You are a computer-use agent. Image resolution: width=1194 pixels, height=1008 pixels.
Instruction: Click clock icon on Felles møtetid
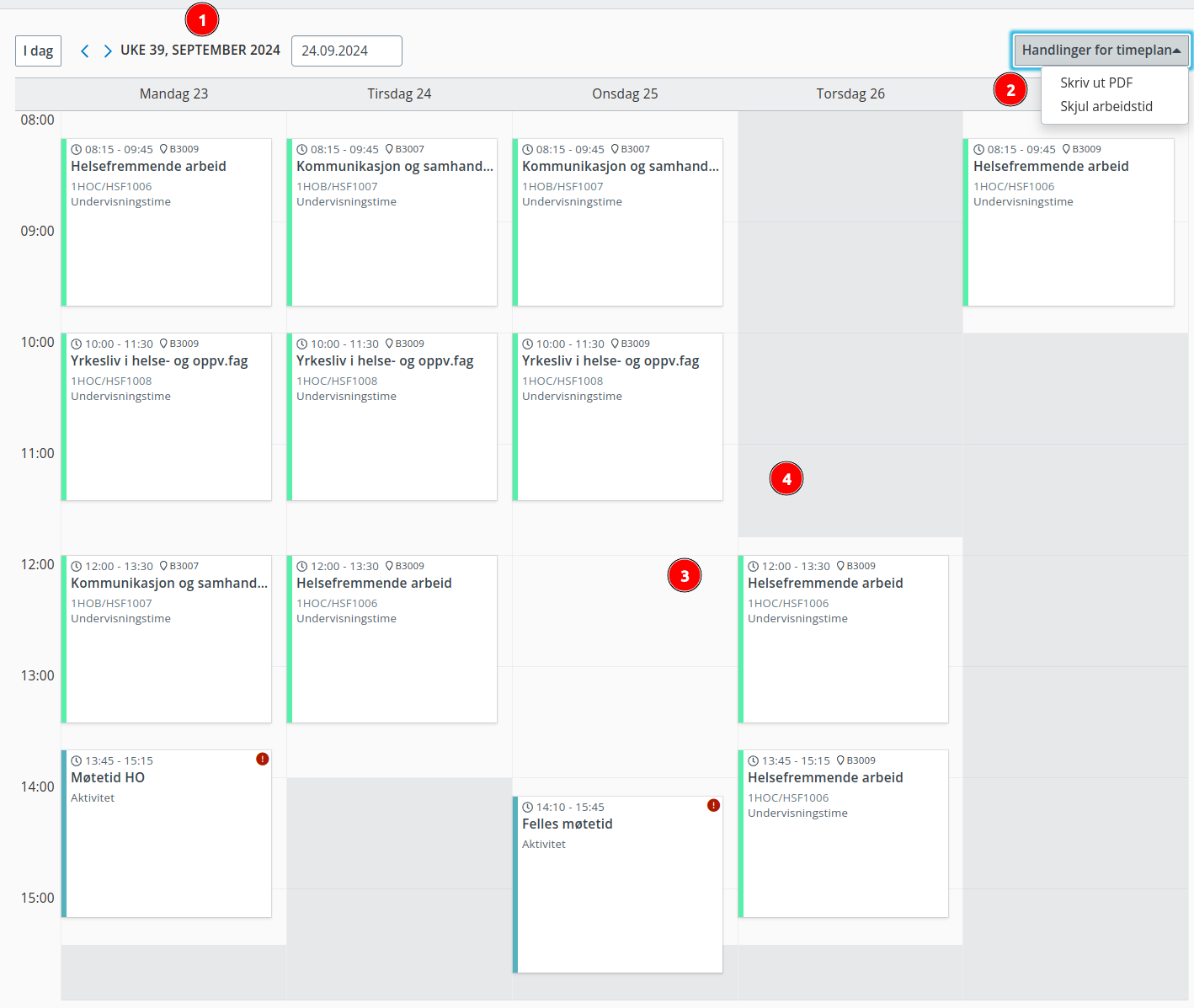coord(527,808)
